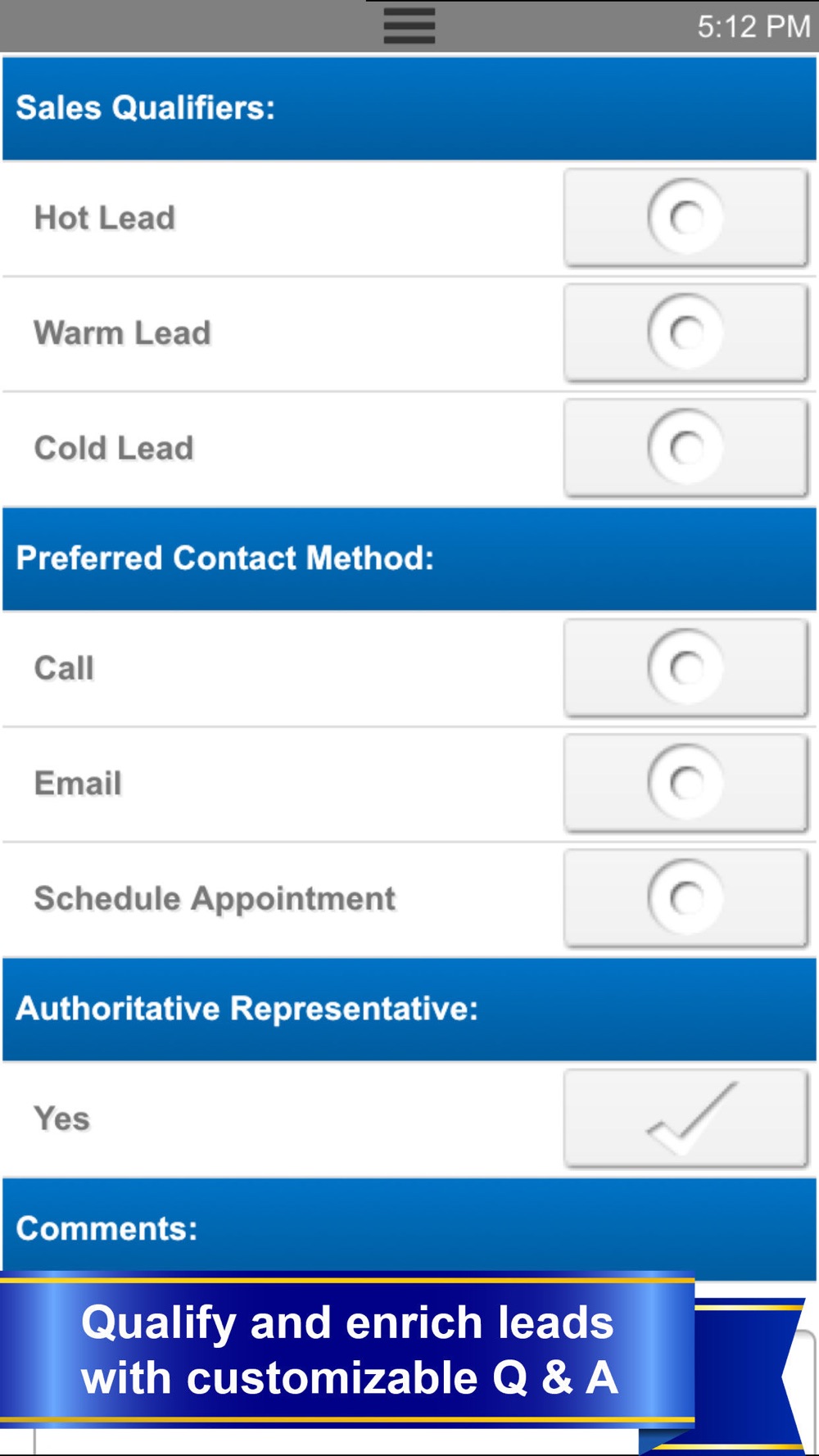Viewport: 819px width, 1456px height.
Task: Toggle the Yes checkmark for Authoritative Representative
Action: click(686, 1119)
